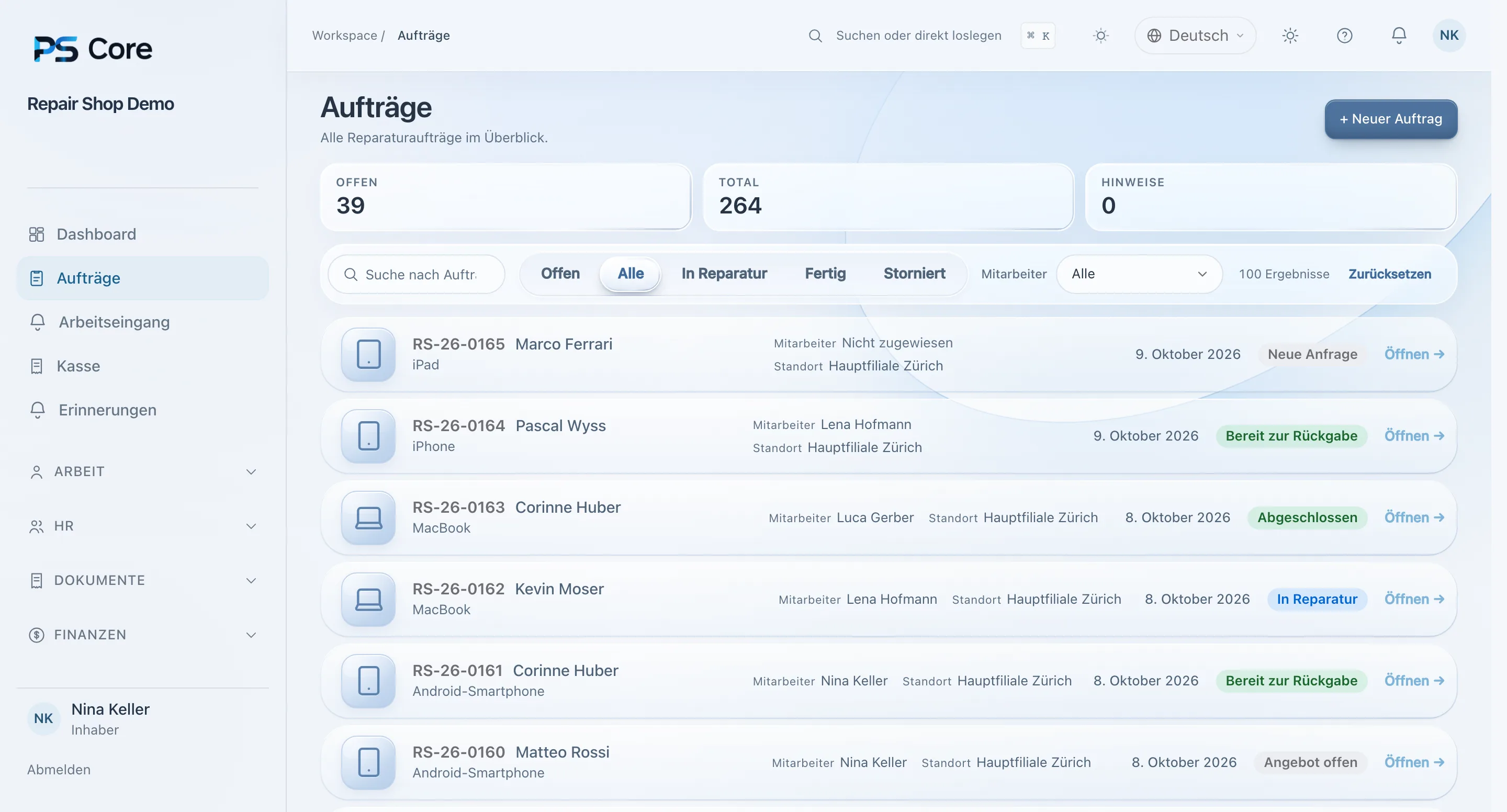Show Storniert orders tab
Image resolution: width=1507 pixels, height=812 pixels.
(x=914, y=273)
